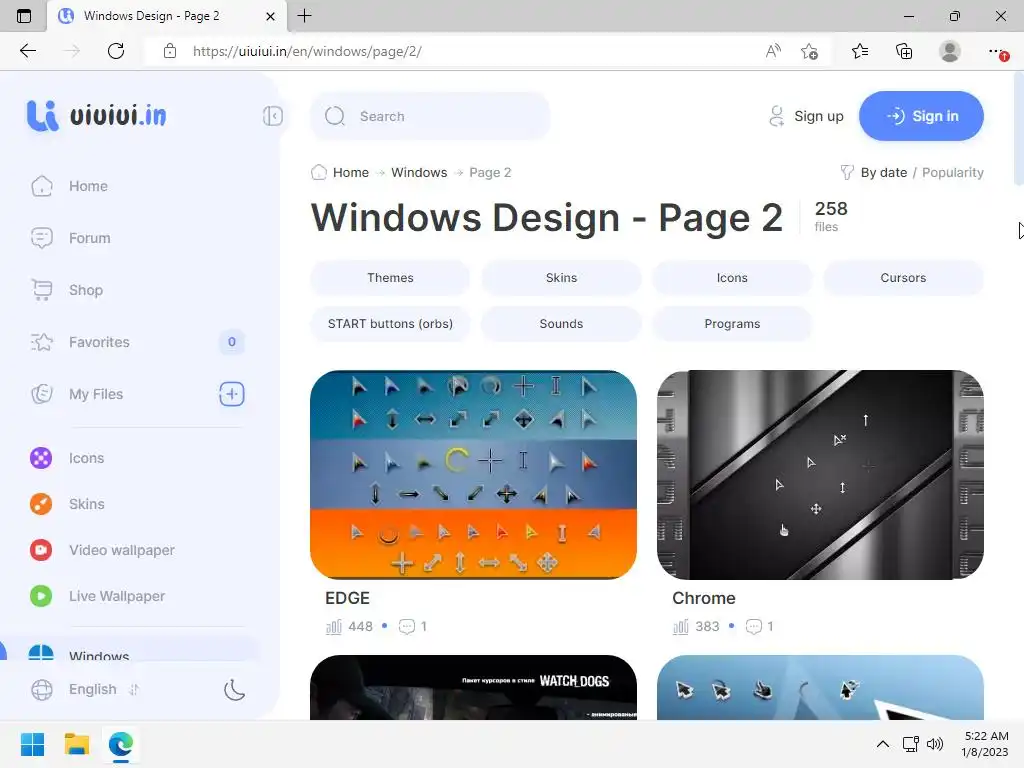View site information lock icon
The height and width of the screenshot is (768, 1024).
(170, 51)
